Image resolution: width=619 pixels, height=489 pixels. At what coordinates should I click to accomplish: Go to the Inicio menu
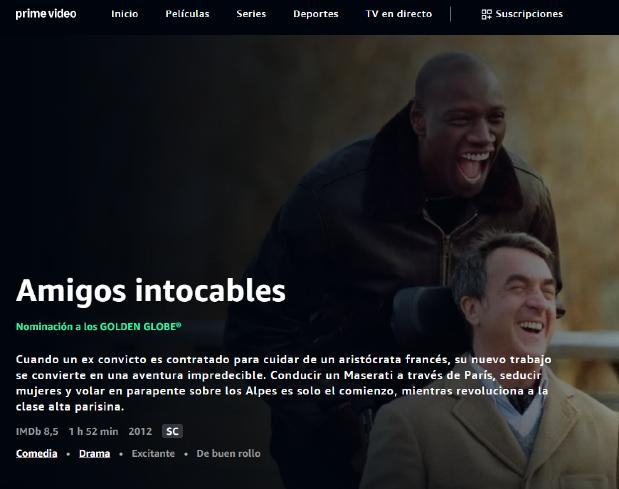tap(125, 14)
